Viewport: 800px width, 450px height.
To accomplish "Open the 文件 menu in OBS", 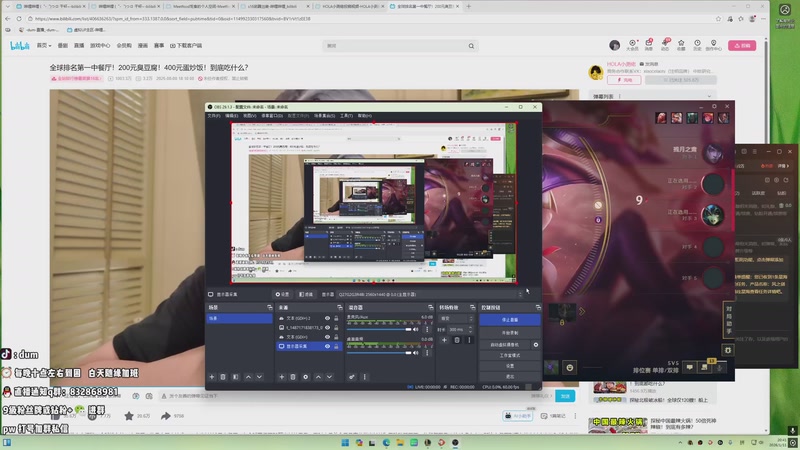I will click(213, 115).
